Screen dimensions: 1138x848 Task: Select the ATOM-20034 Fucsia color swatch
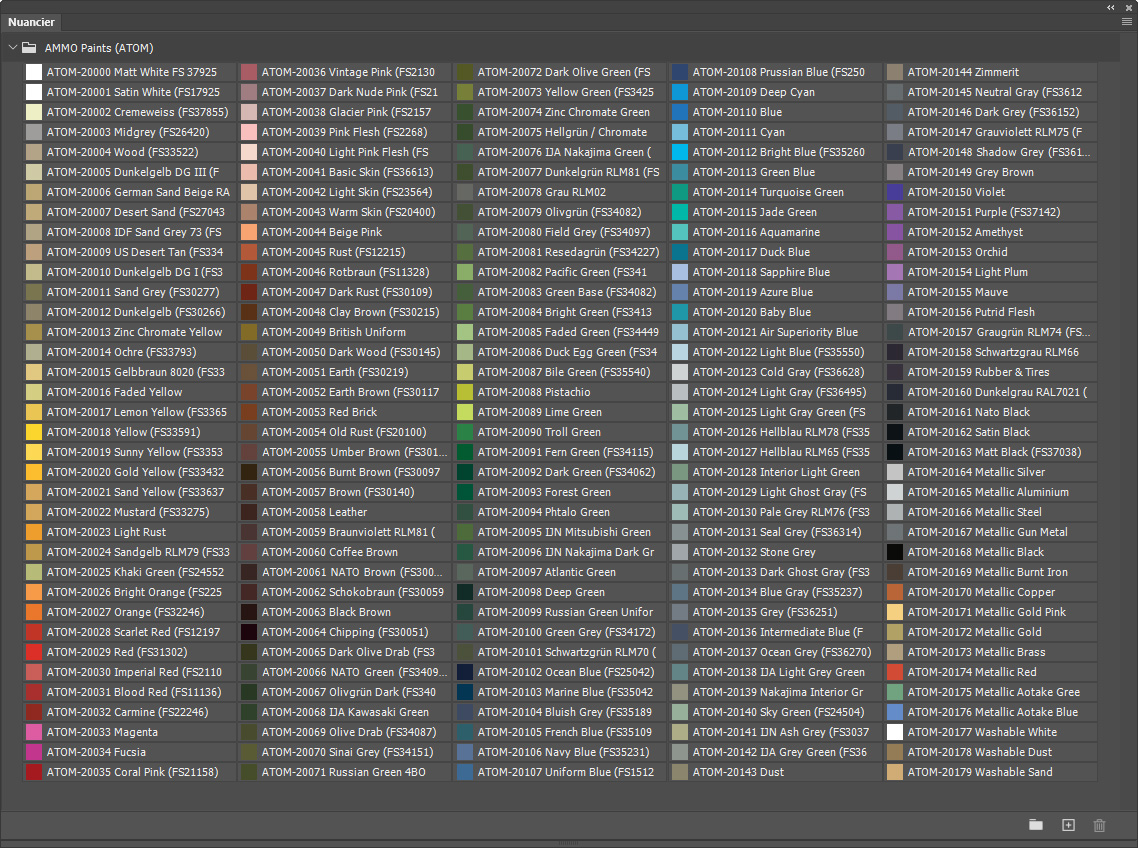(34, 752)
